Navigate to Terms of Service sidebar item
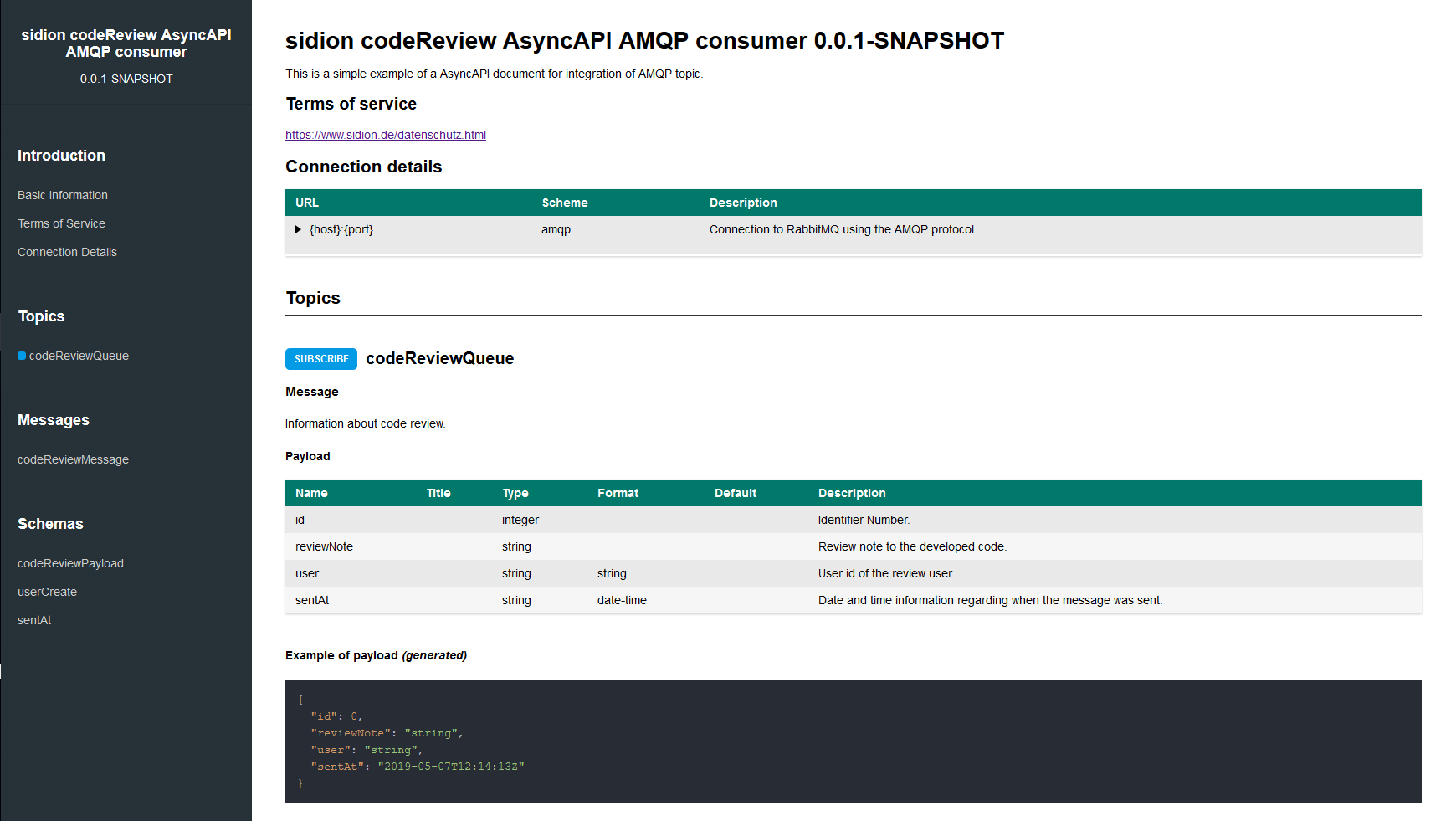 [x=61, y=223]
